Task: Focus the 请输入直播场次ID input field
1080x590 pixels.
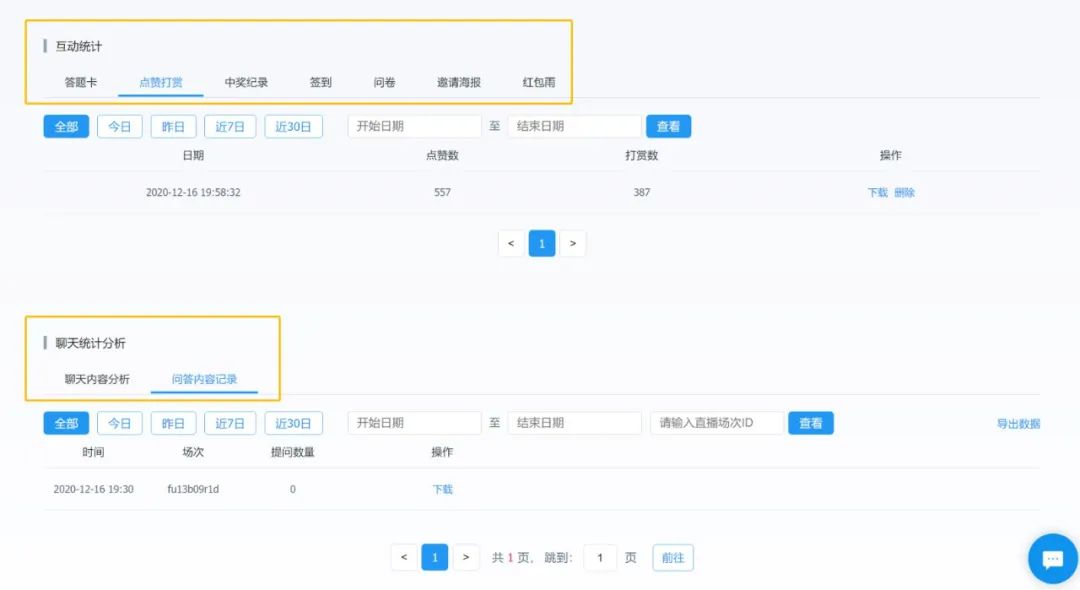Action: (x=716, y=423)
